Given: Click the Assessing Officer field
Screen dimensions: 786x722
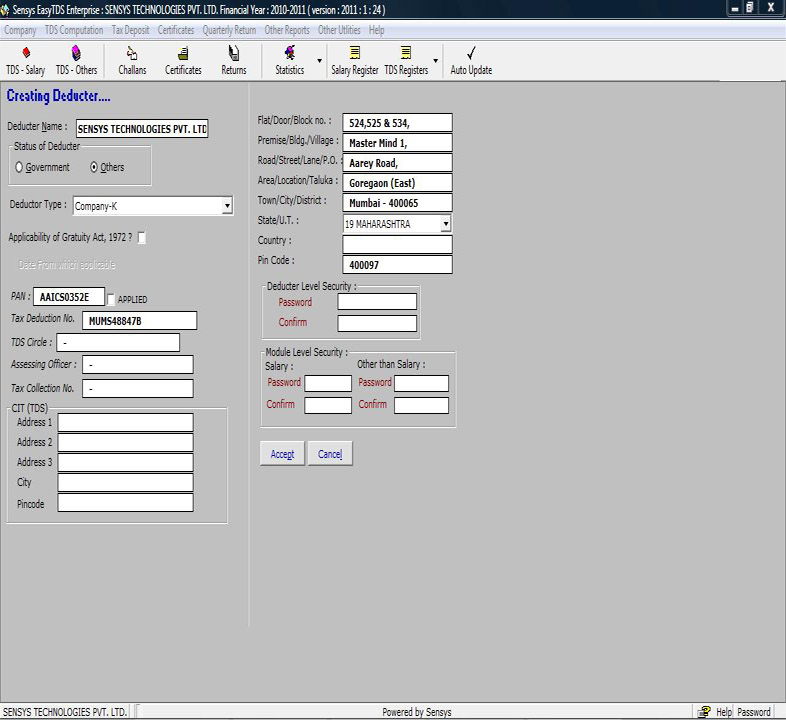Looking at the screenshot, I should tap(138, 365).
